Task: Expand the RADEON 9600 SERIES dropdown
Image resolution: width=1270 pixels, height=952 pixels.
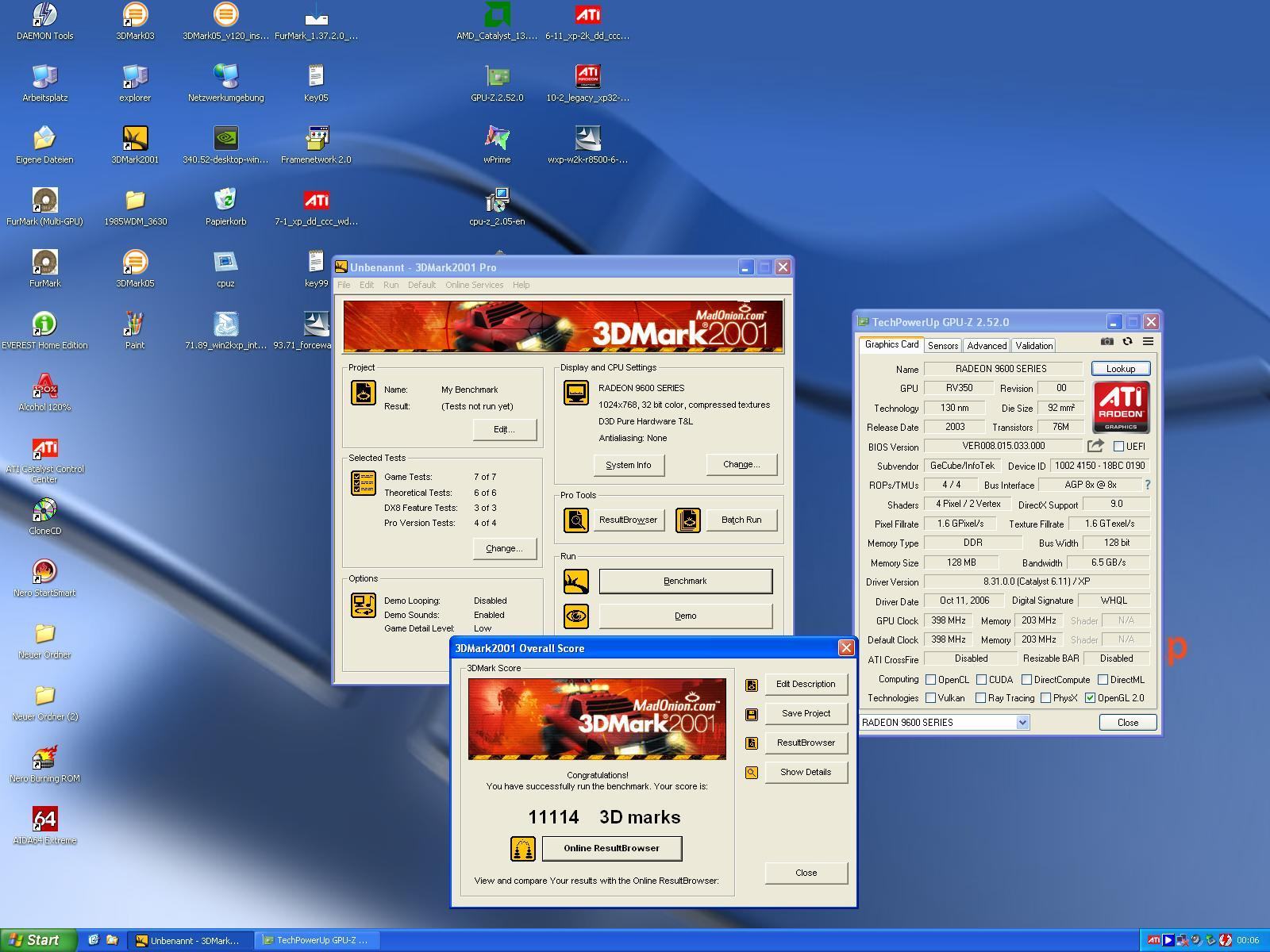Action: tap(1022, 722)
